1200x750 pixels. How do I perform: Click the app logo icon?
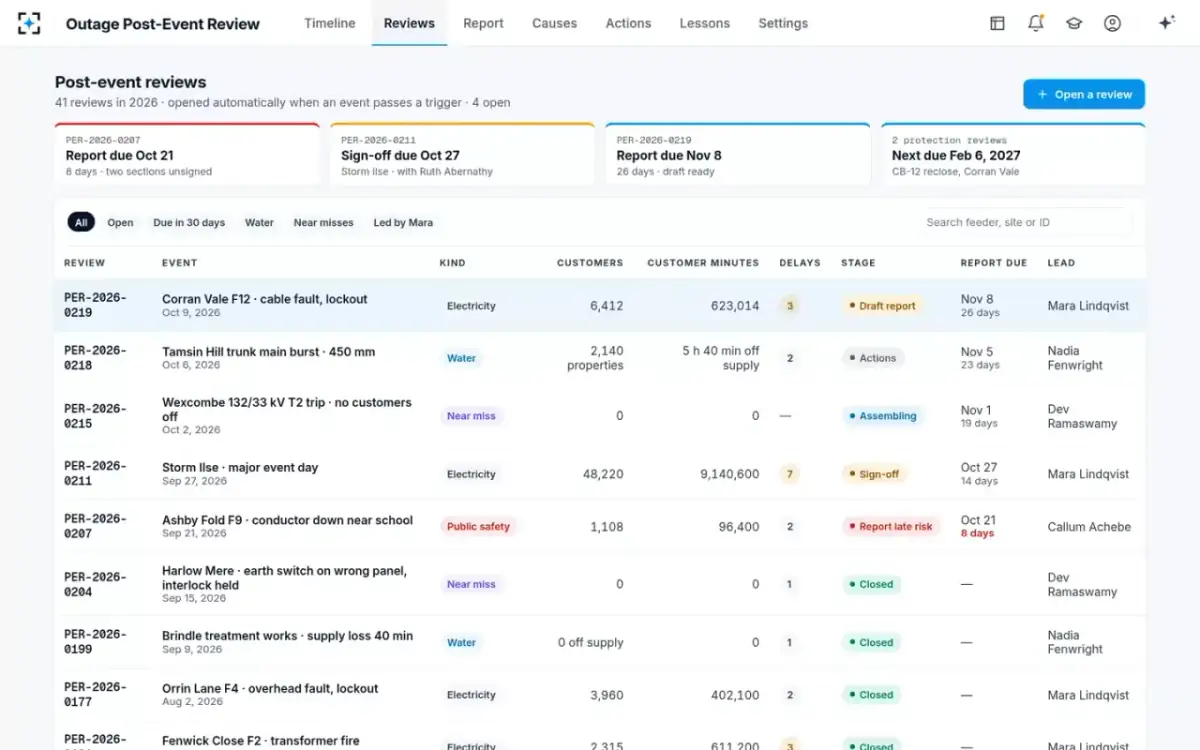(x=29, y=23)
